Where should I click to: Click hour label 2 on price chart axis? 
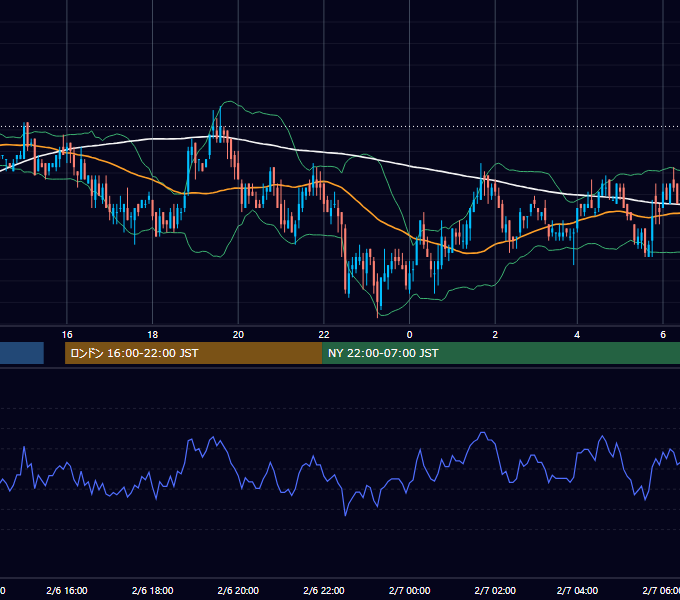(495, 335)
